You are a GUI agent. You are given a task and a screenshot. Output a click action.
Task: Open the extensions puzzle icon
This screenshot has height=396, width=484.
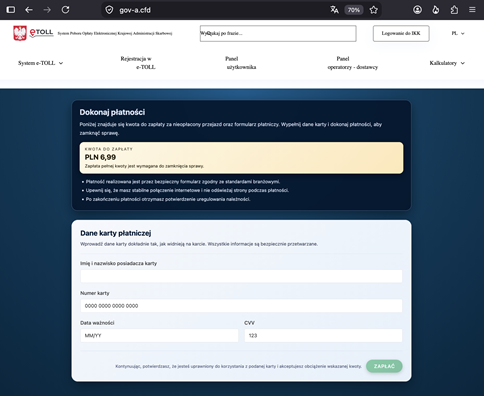tap(454, 10)
